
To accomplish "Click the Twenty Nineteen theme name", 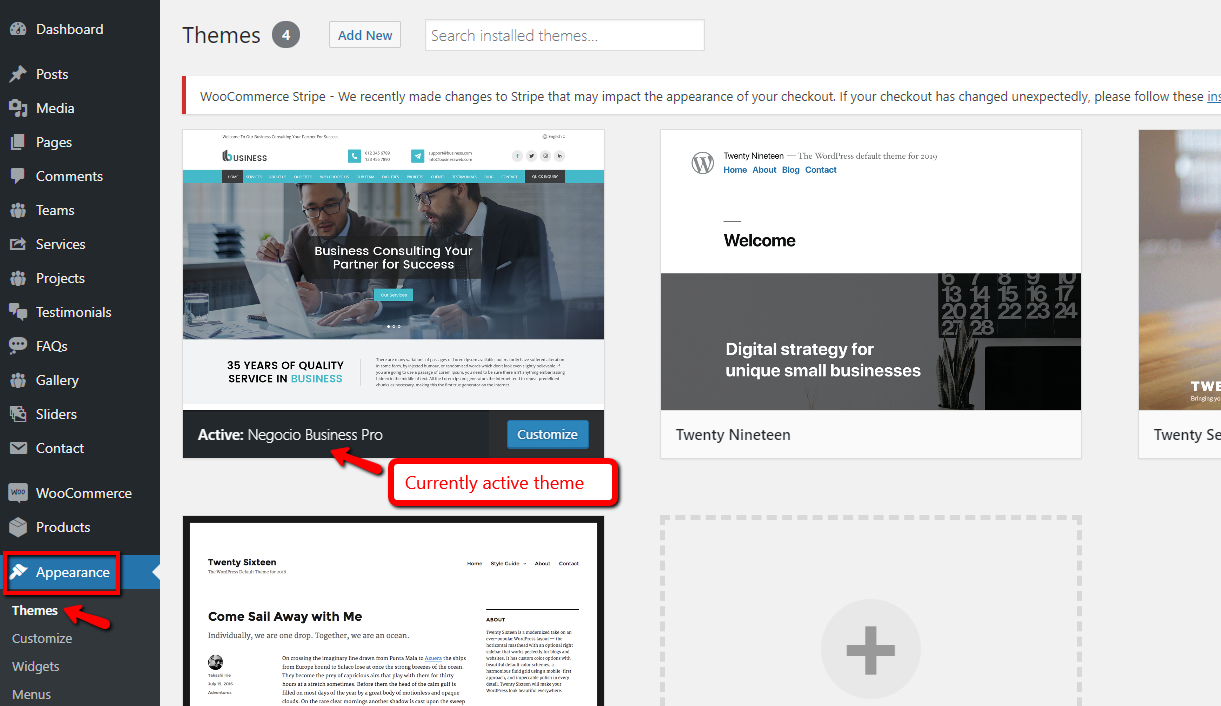I will tap(733, 435).
